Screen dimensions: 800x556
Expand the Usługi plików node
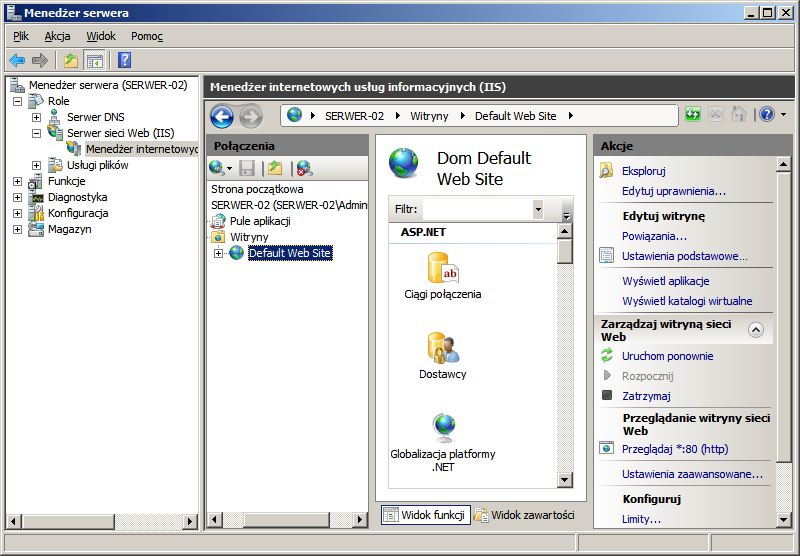[36, 165]
